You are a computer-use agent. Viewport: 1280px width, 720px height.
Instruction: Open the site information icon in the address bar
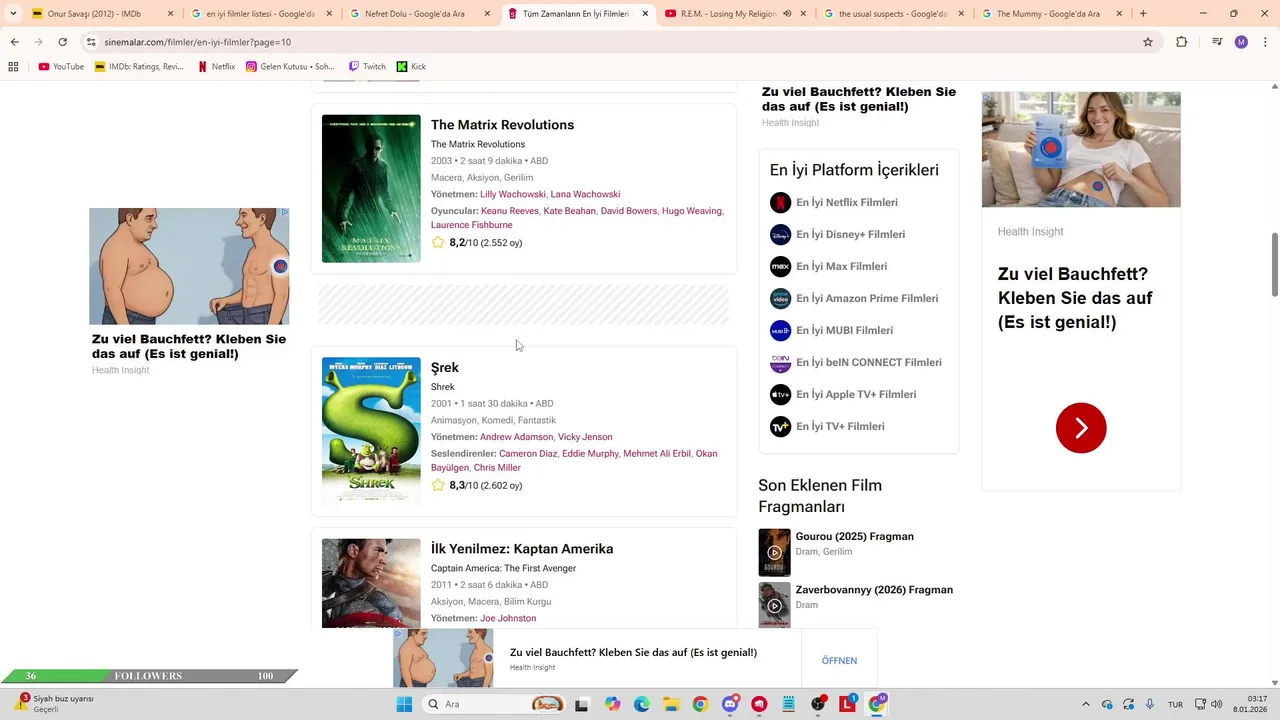91,42
